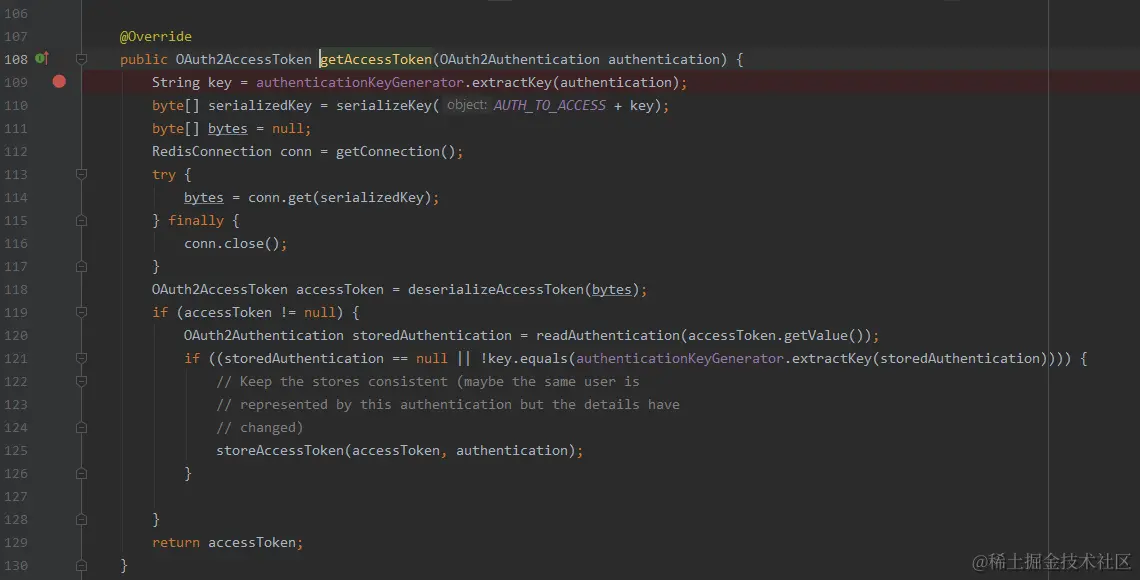Click the getConnection() call
Viewport: 1140px width, 580px height.
[x=396, y=151]
